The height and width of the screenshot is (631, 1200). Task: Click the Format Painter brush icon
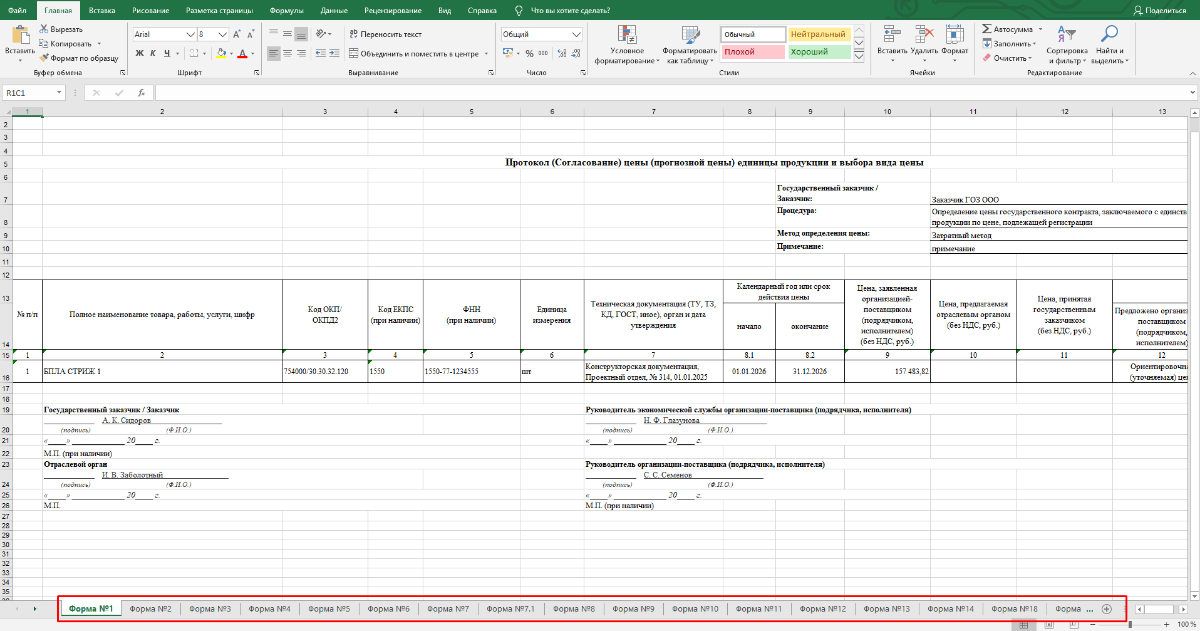coord(44,58)
